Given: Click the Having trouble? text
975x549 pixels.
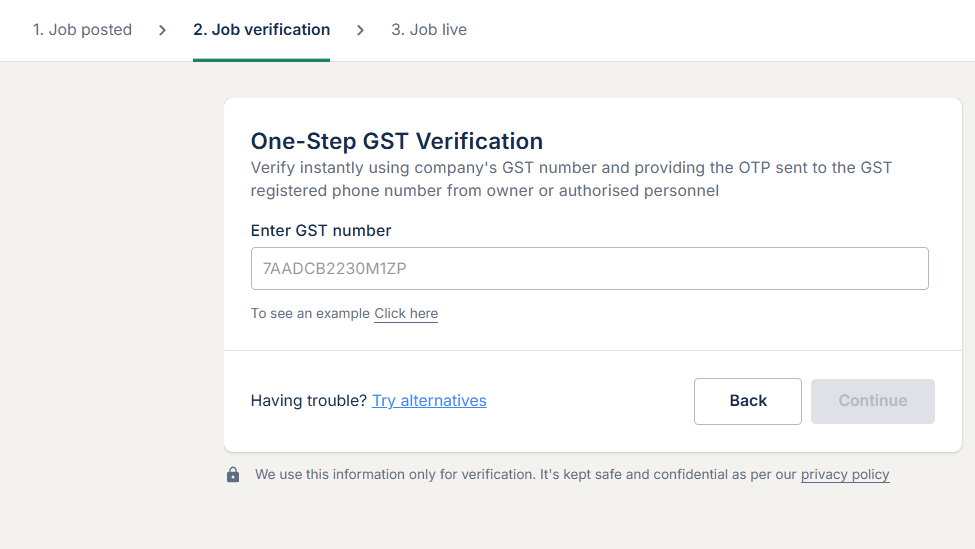Looking at the screenshot, I should click(309, 401).
